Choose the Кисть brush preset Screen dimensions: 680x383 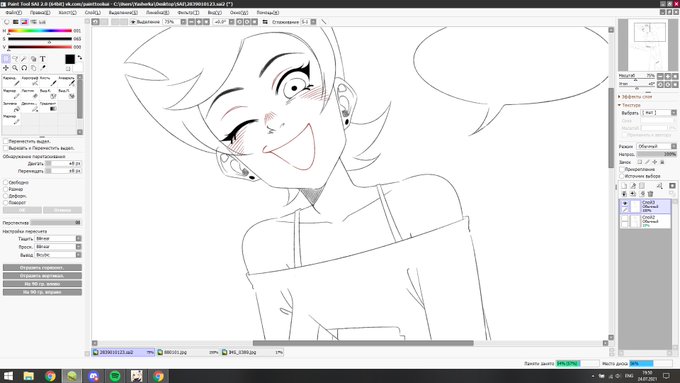[x=48, y=81]
